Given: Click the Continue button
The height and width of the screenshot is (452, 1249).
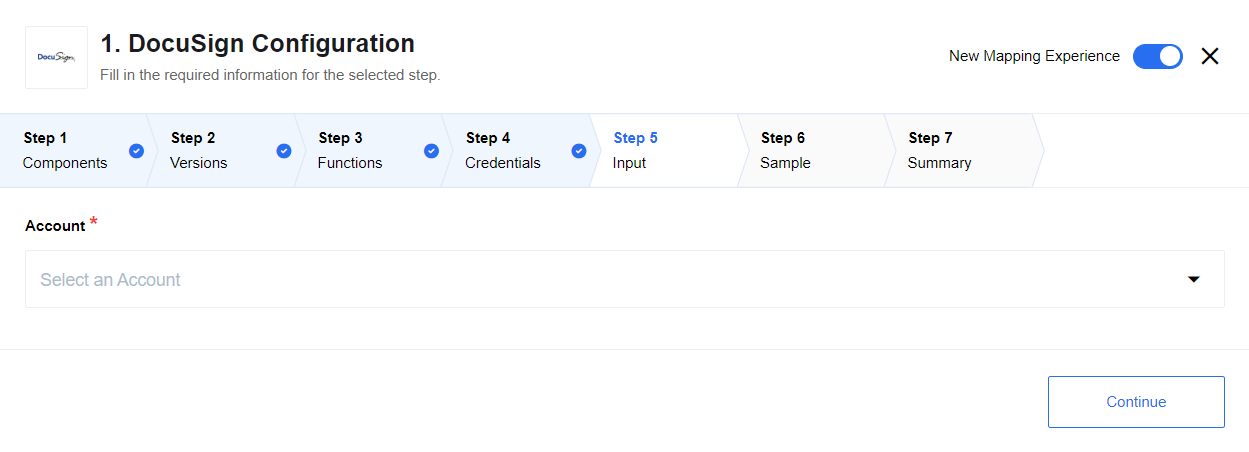Looking at the screenshot, I should (1136, 402).
